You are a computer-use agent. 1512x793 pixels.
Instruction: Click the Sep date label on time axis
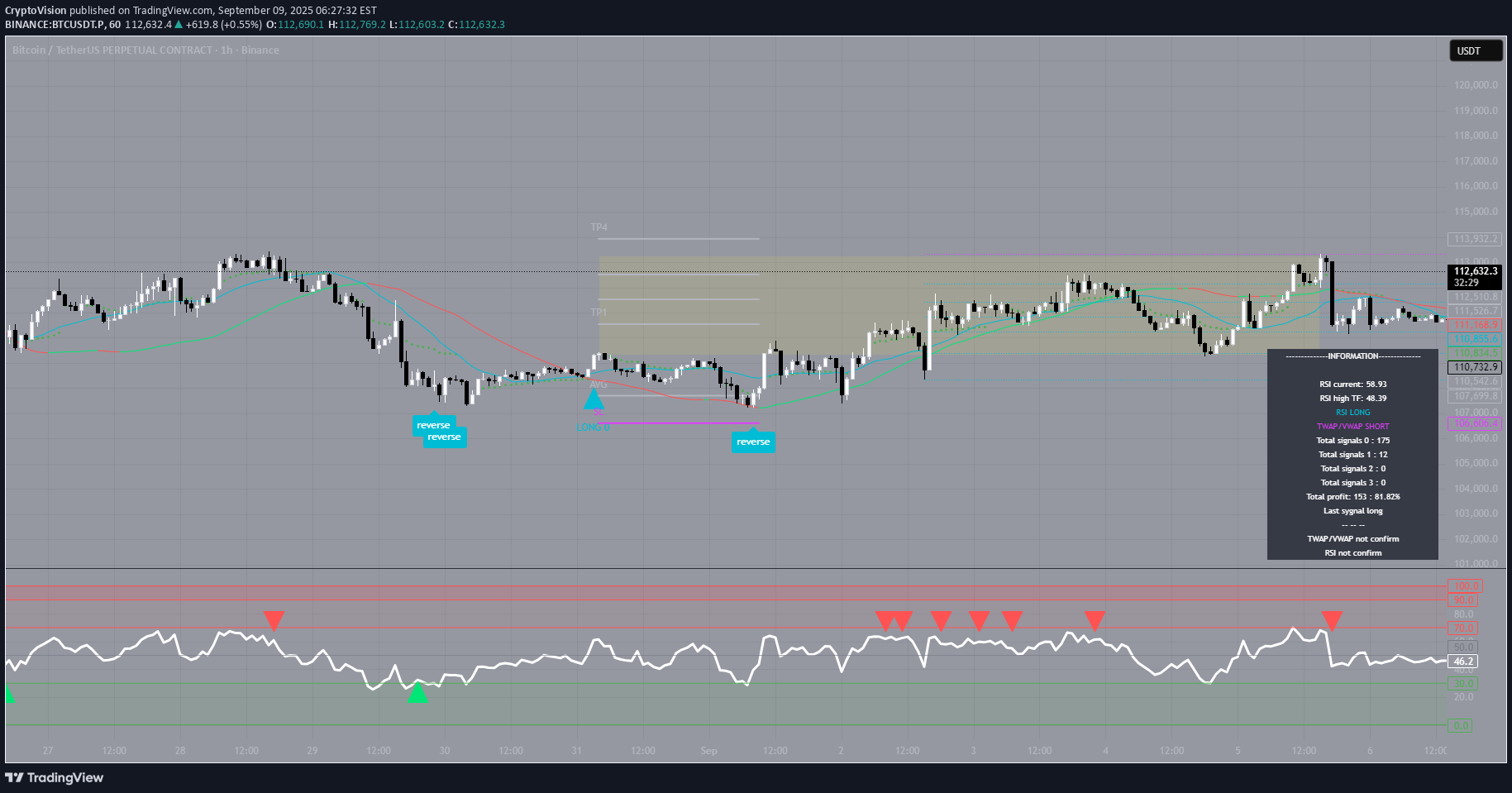(x=708, y=751)
